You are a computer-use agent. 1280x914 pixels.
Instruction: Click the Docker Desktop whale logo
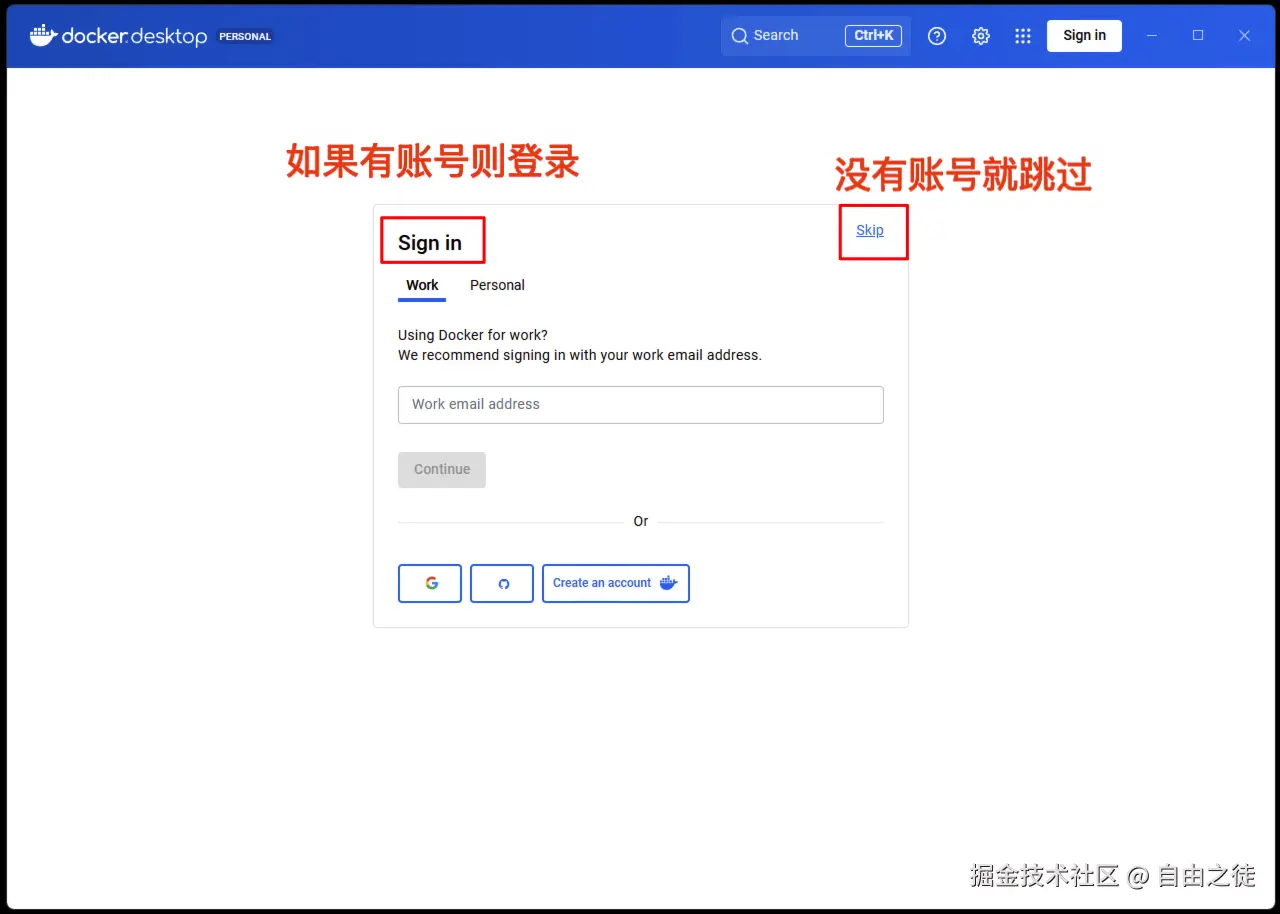click(43, 35)
